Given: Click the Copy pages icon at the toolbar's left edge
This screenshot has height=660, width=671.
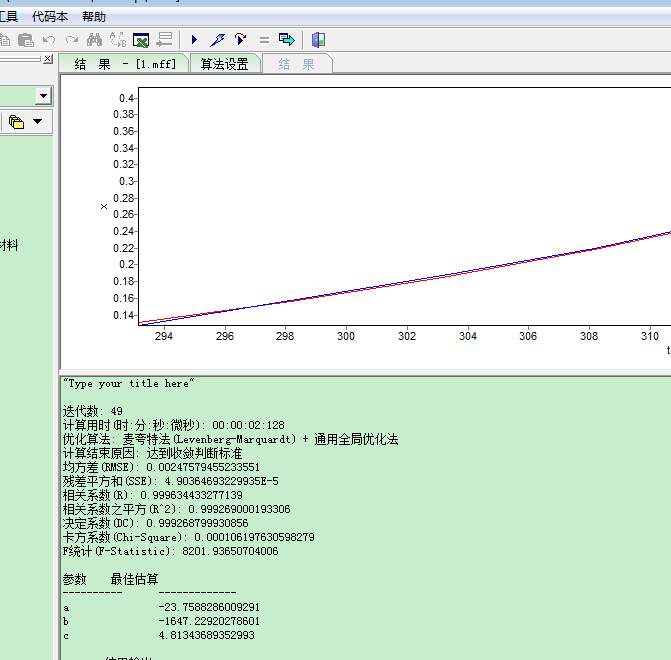Looking at the screenshot, I should coord(5,40).
